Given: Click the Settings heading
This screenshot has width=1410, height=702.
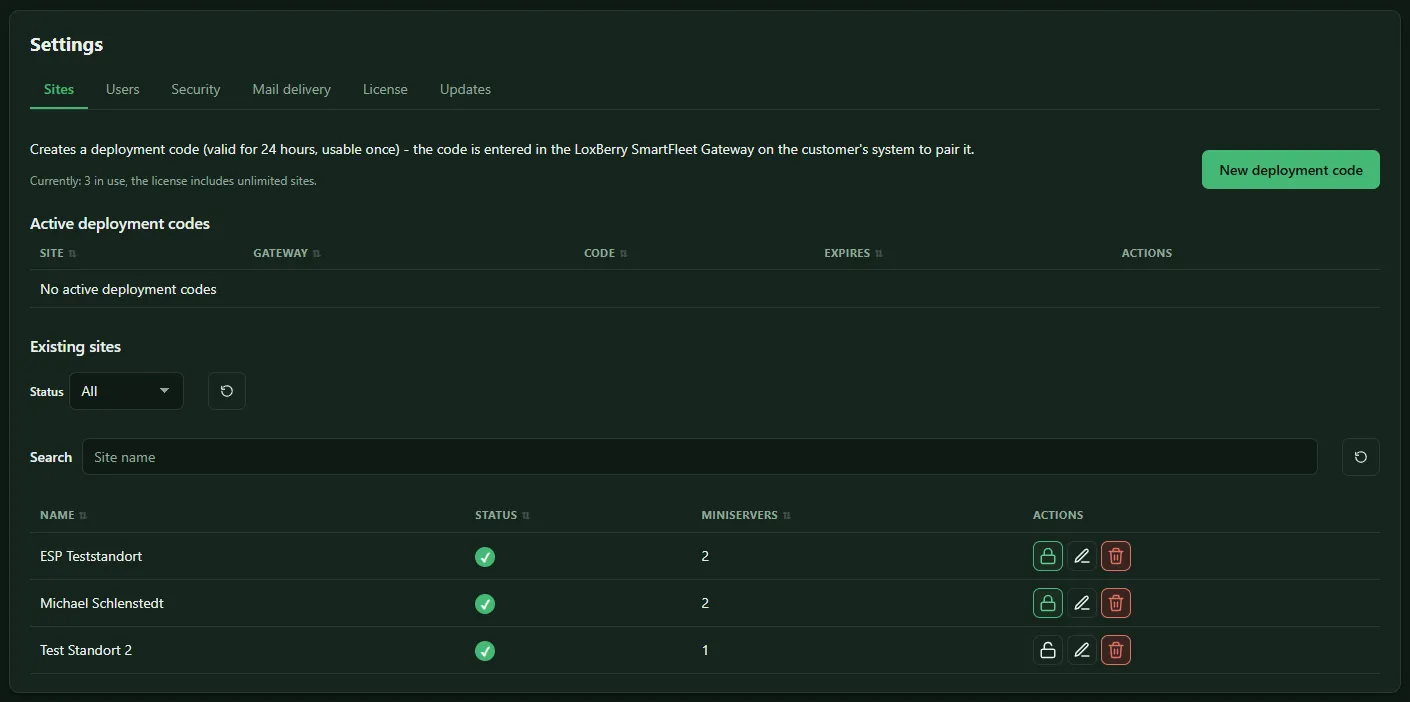Looking at the screenshot, I should coord(66,44).
